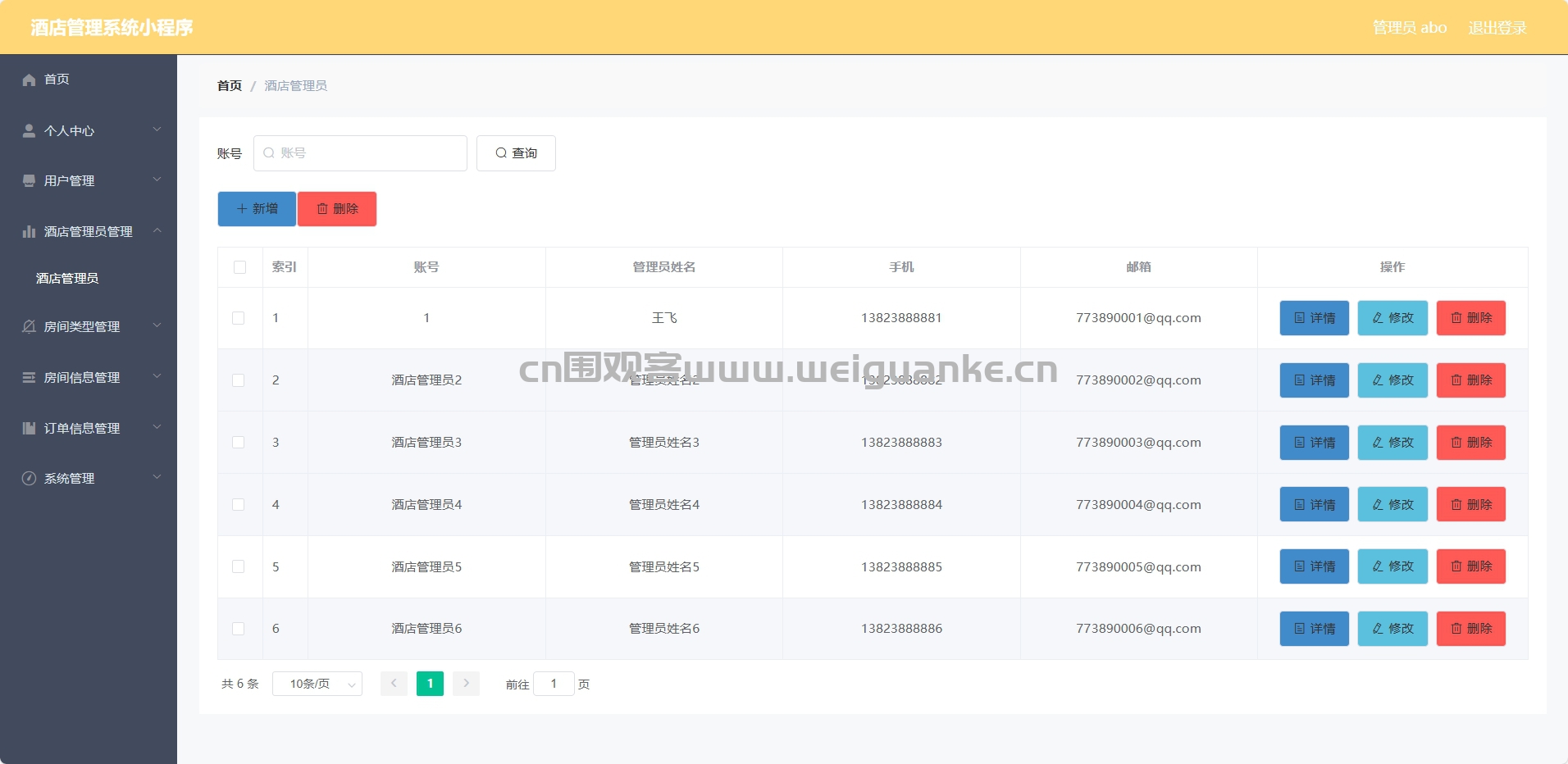Click the 账号 search input field

point(360,153)
